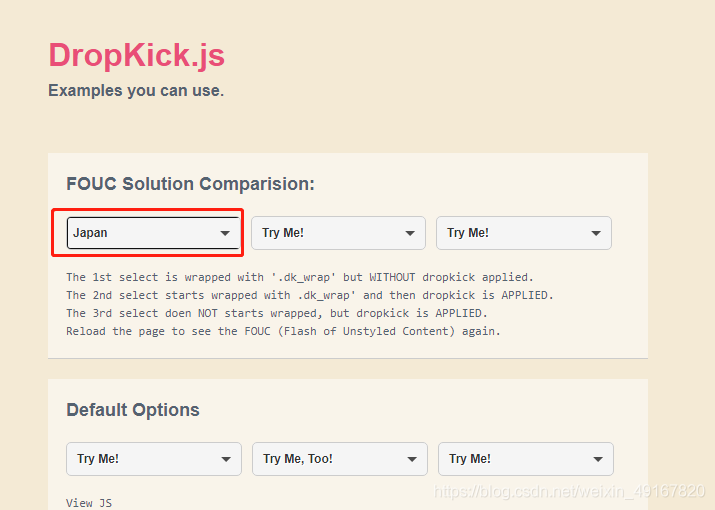Click the line starting 'The 1st select'
Image resolution: width=715 pixels, height=510 pixels.
(300, 277)
